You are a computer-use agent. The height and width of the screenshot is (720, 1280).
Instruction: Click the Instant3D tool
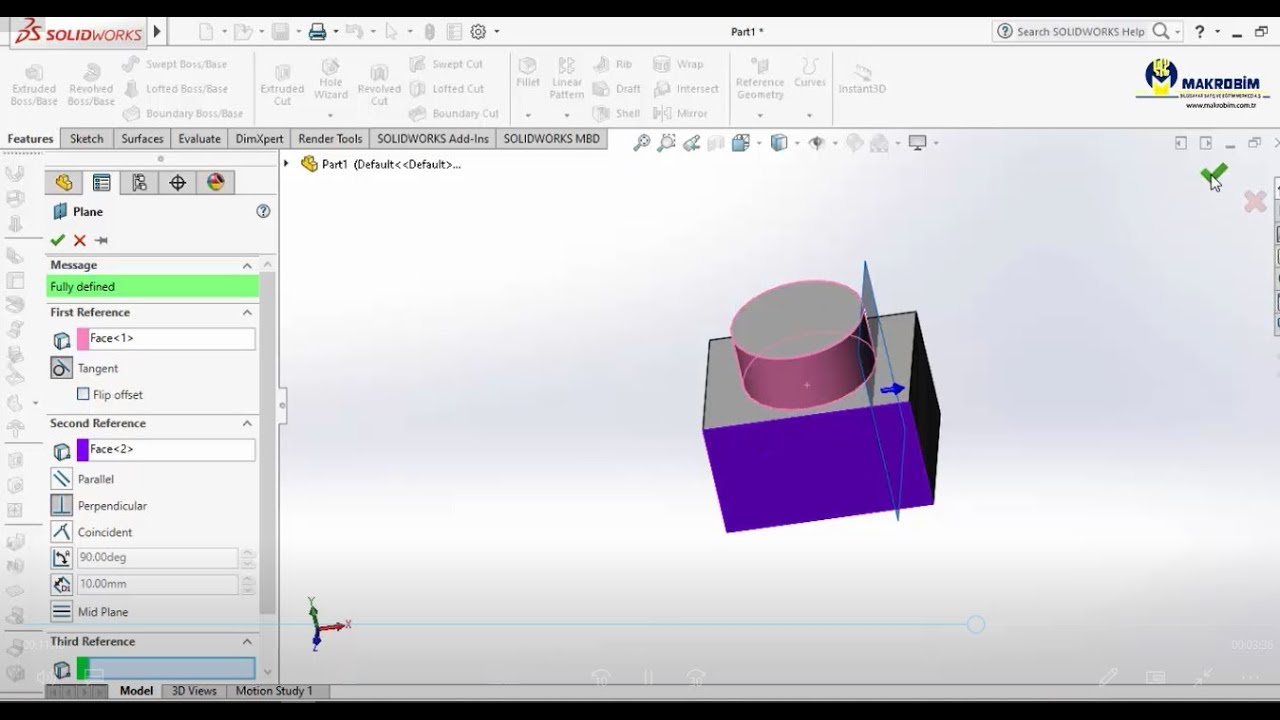(862, 78)
